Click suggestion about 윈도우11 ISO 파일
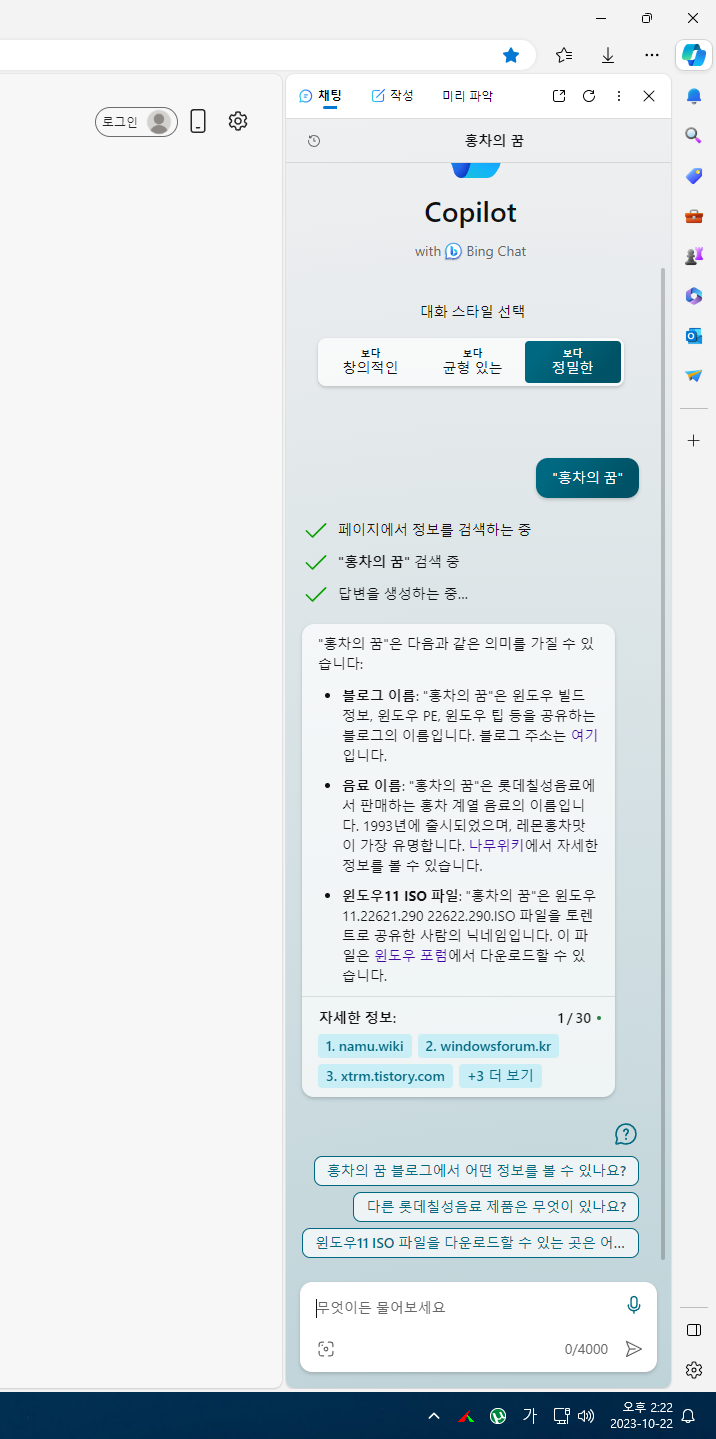The image size is (716, 1439). (470, 1243)
